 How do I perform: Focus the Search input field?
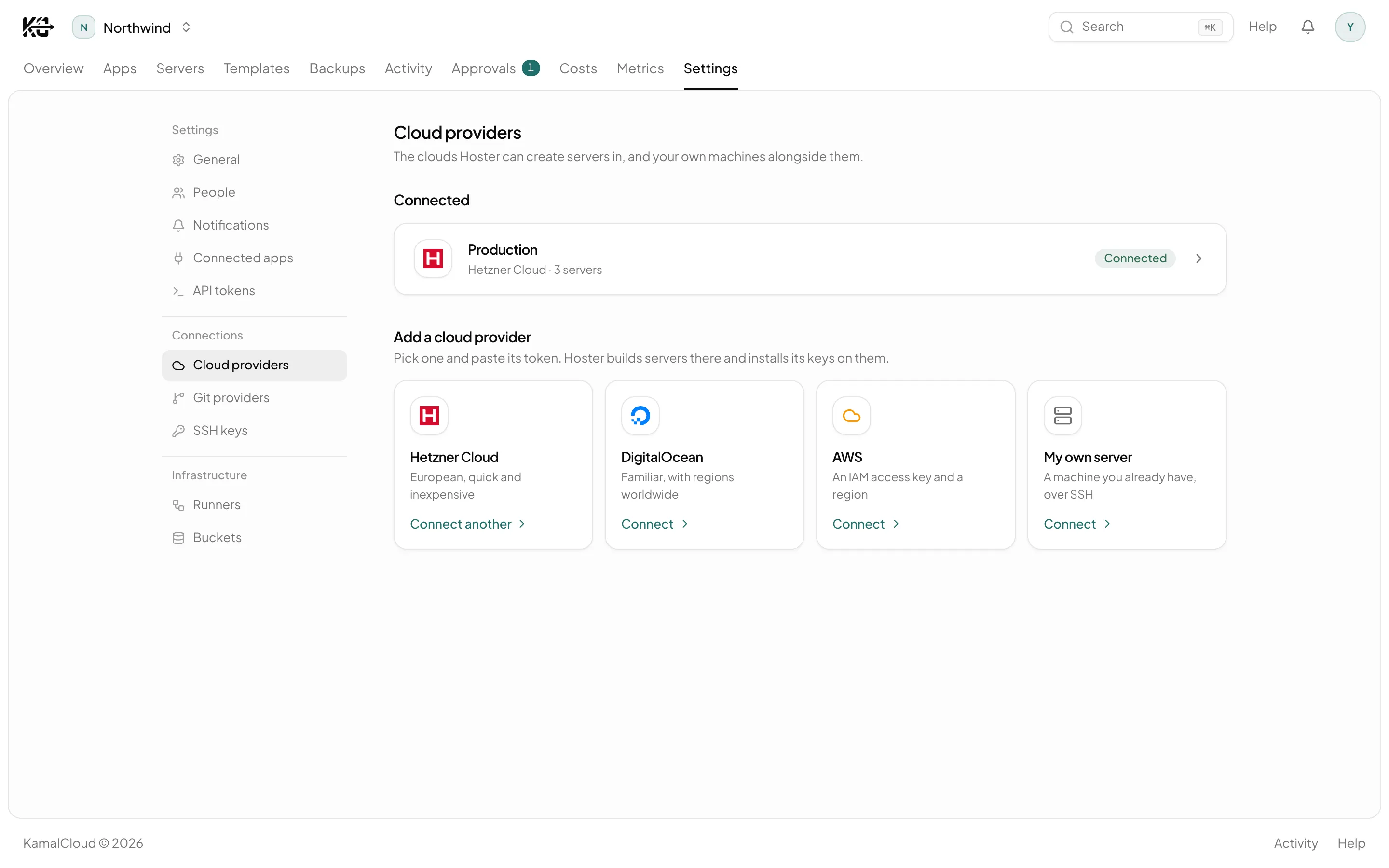pyautogui.click(x=1141, y=27)
